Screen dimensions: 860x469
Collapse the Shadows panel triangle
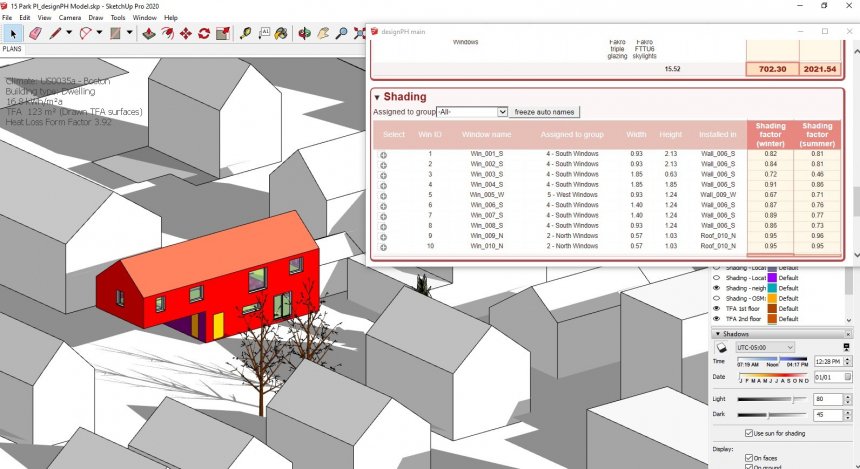pyautogui.click(x=717, y=334)
